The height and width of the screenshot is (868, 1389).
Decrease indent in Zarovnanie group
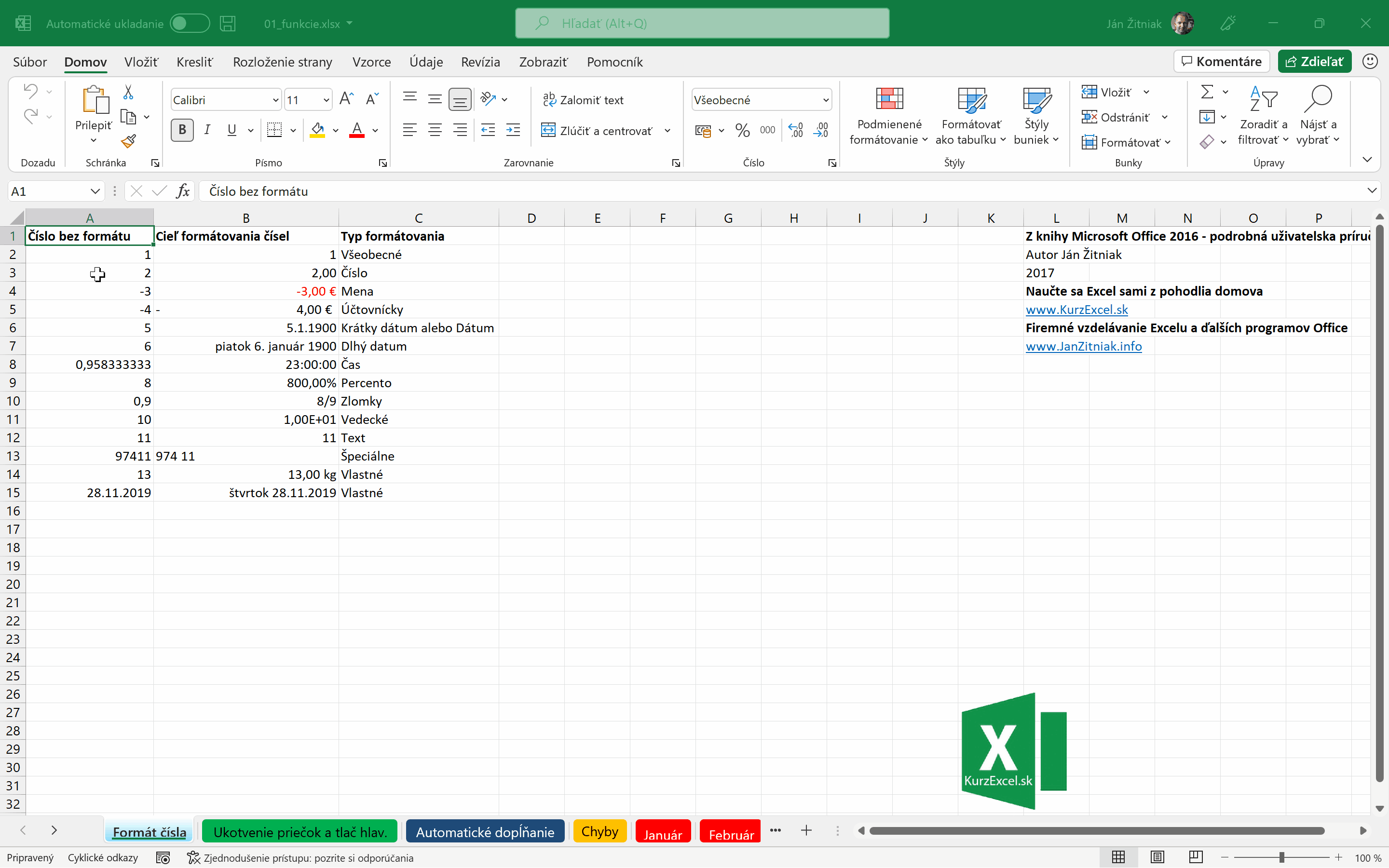pyautogui.click(x=488, y=130)
